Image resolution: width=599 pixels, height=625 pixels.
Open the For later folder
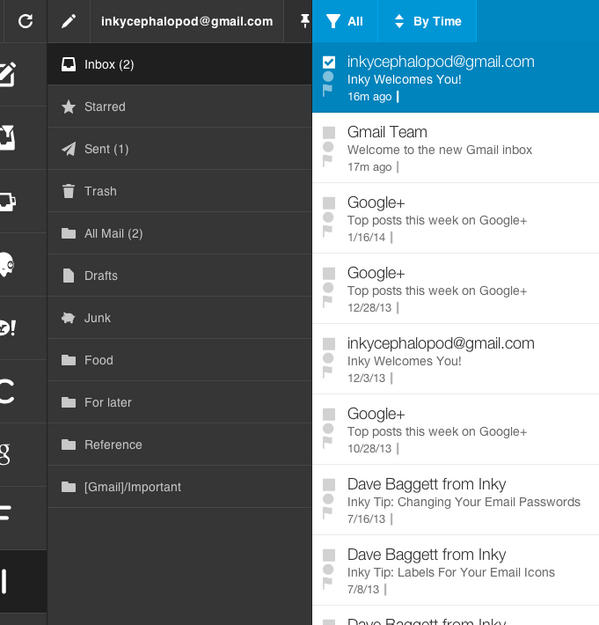pyautogui.click(x=179, y=402)
